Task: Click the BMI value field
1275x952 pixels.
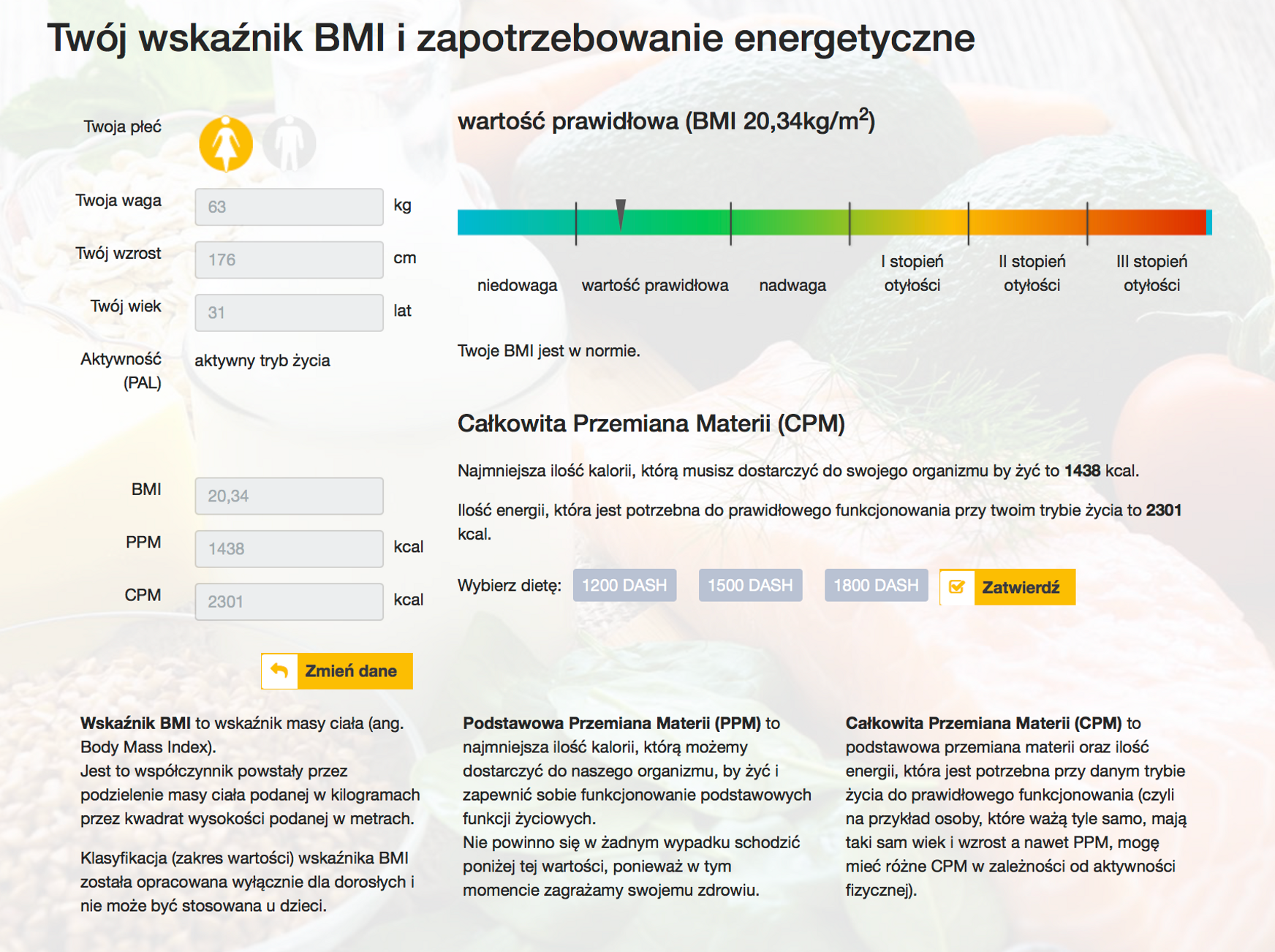Action: 289,496
